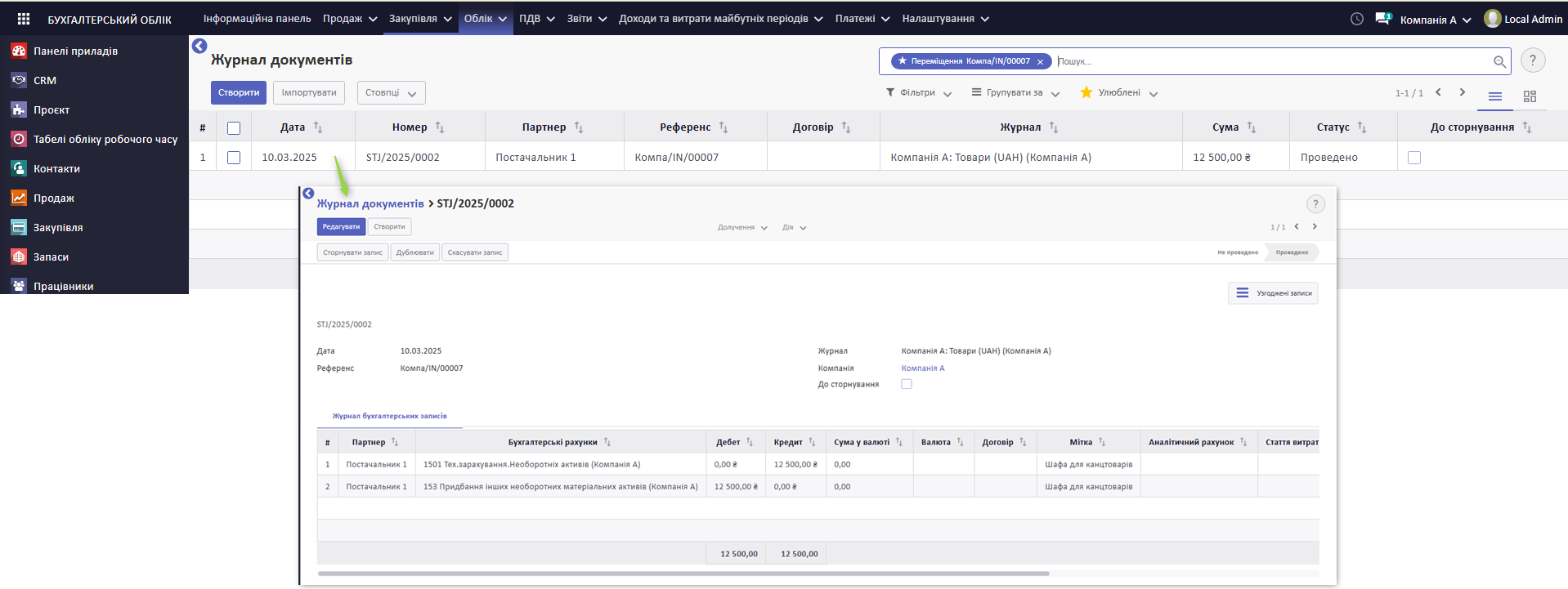Select the Журнал бухгалтерських записів tab
This screenshot has height=589, width=1568.
pyautogui.click(x=389, y=416)
